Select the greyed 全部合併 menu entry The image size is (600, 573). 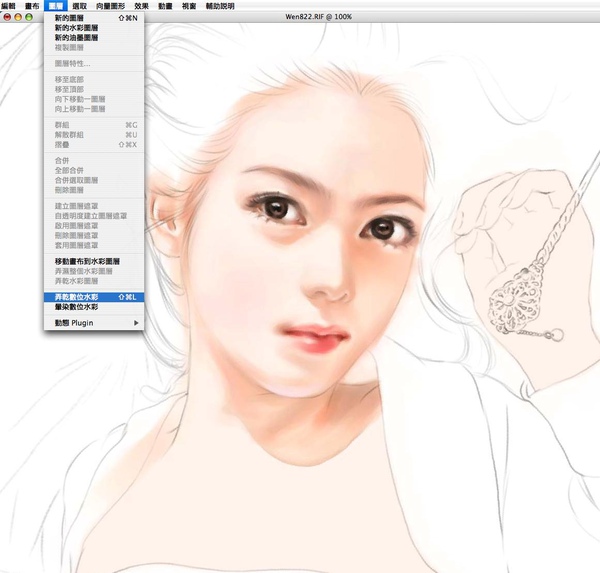point(94,170)
